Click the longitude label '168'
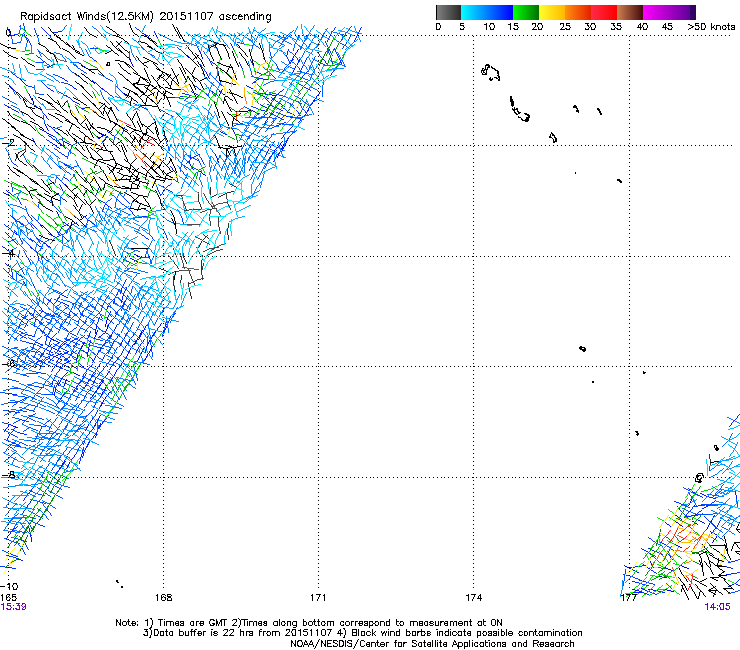740x650 pixels. tap(163, 598)
